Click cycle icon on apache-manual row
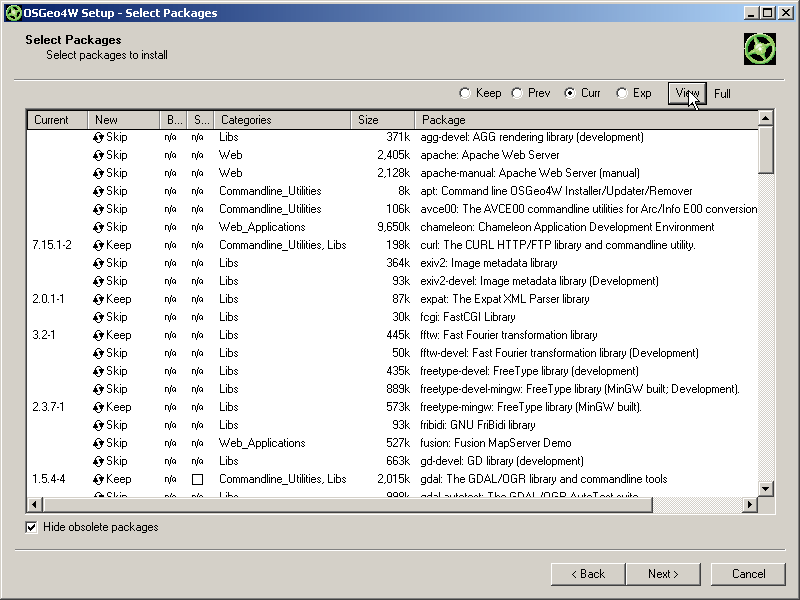The height and width of the screenshot is (600, 800). coord(98,173)
